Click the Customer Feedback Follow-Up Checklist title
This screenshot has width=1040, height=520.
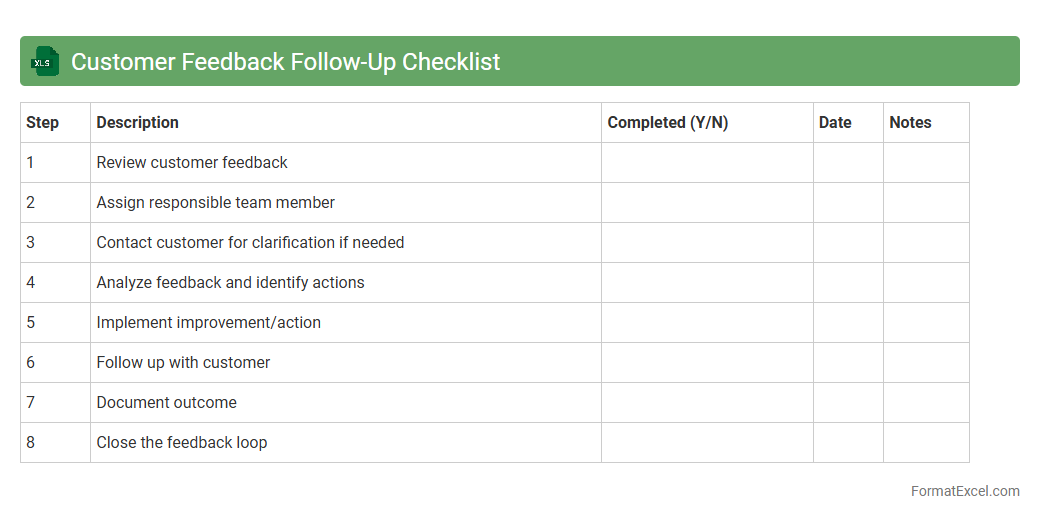pos(285,62)
